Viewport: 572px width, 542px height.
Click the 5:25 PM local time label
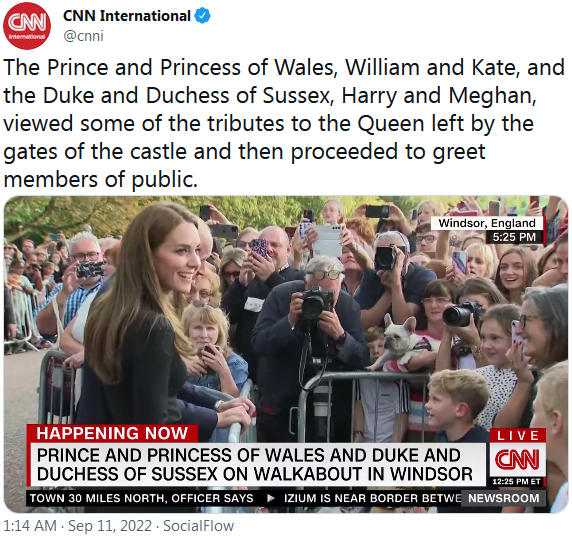(x=514, y=237)
